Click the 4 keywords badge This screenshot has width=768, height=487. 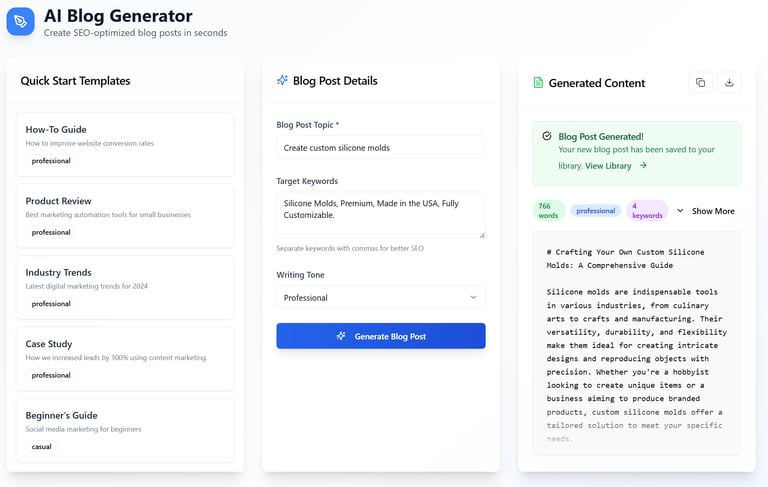tap(647, 211)
